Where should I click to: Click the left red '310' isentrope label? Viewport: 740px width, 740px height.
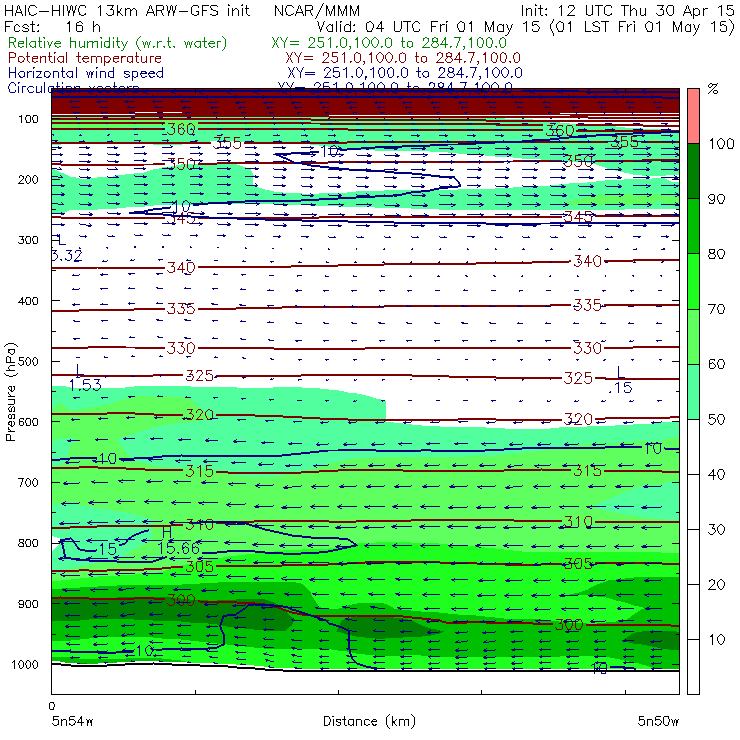coord(199,524)
